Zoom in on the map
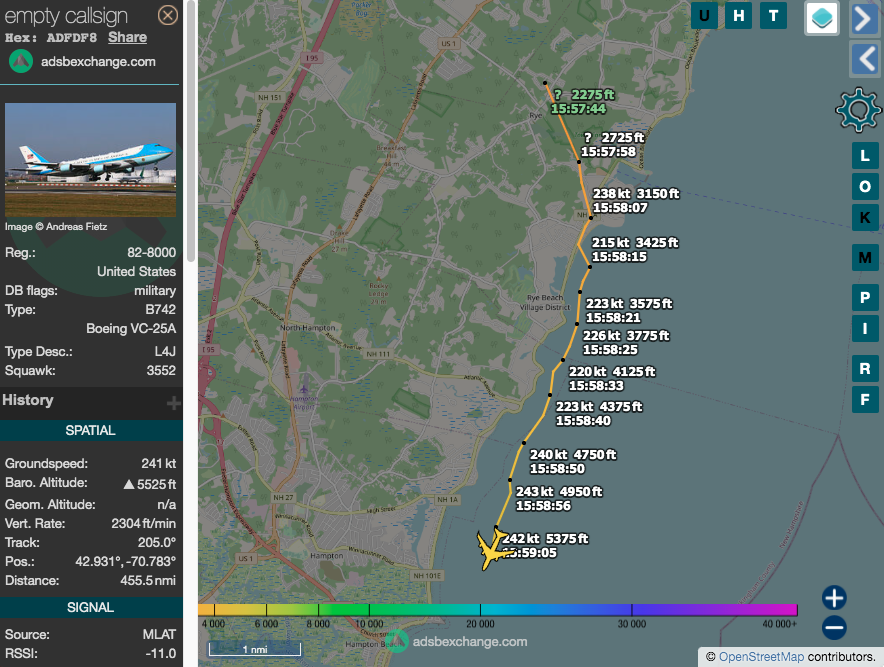This screenshot has height=667, width=884. 834,598
